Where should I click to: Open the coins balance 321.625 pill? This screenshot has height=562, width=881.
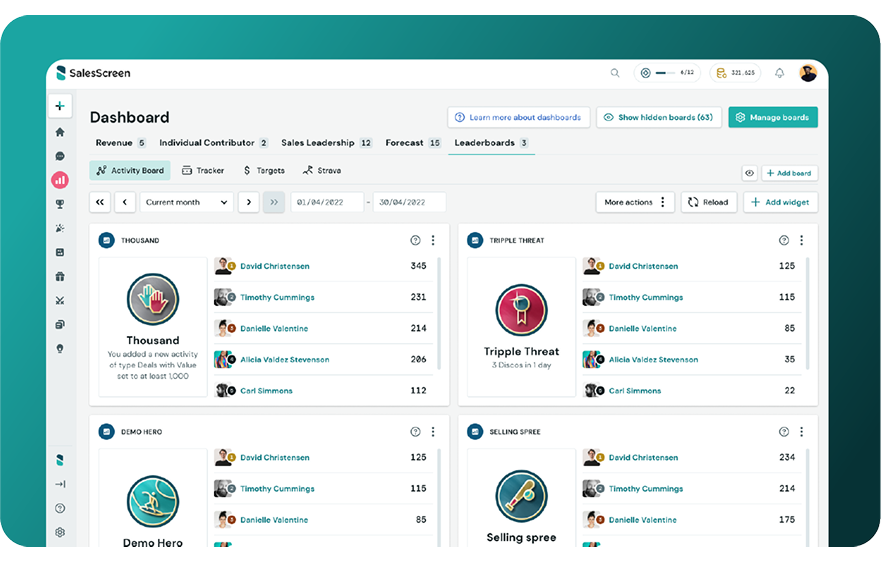point(735,73)
